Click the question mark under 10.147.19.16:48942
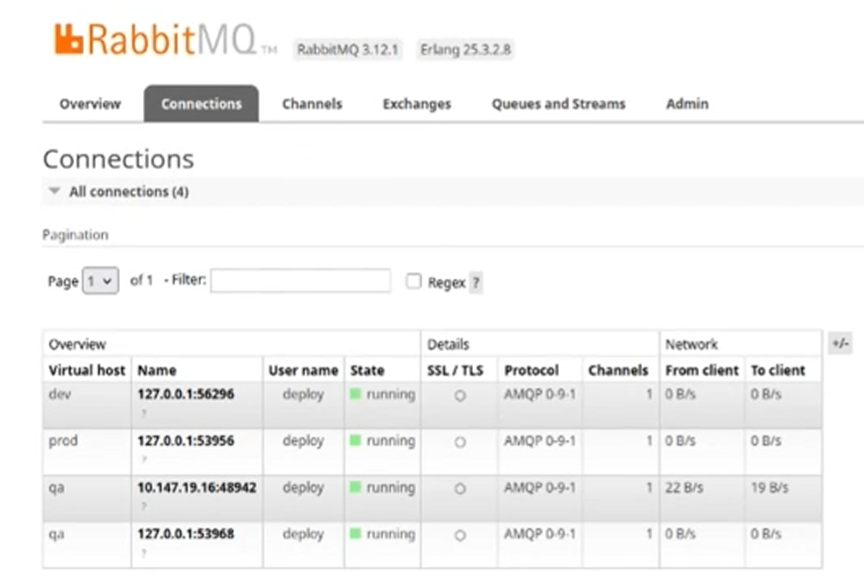This screenshot has width=864, height=580. pyautogui.click(x=142, y=506)
